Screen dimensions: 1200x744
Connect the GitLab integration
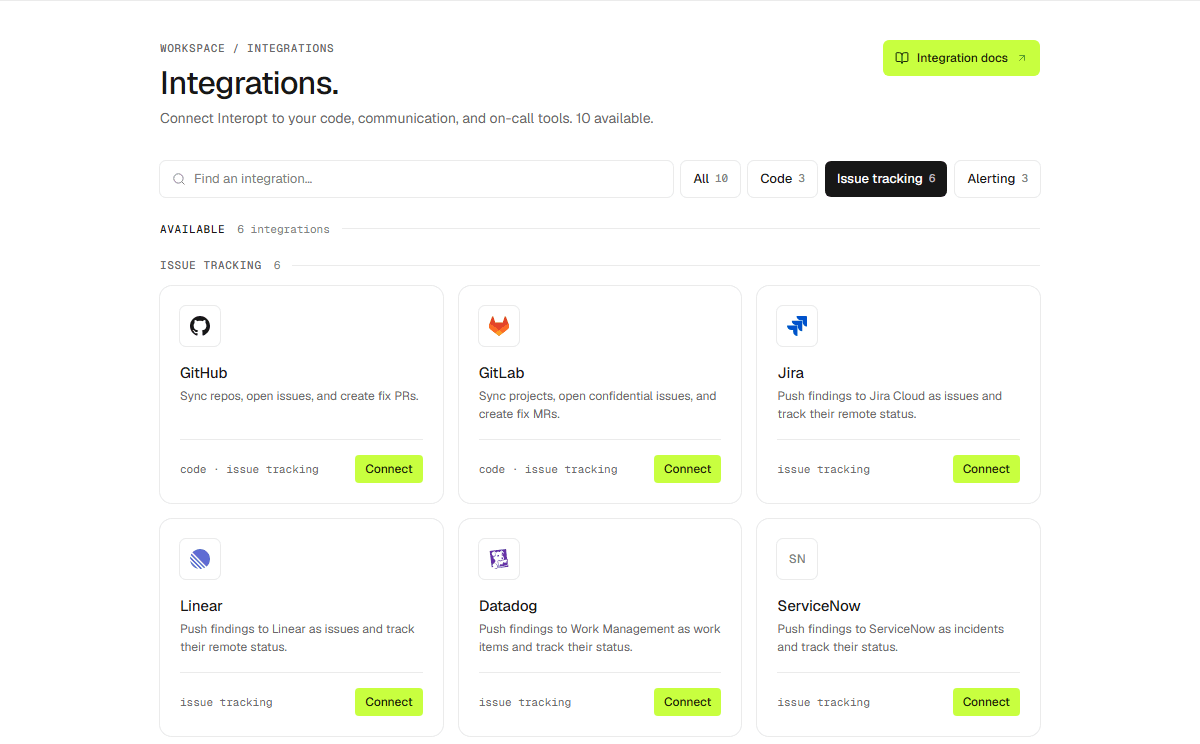tap(688, 469)
